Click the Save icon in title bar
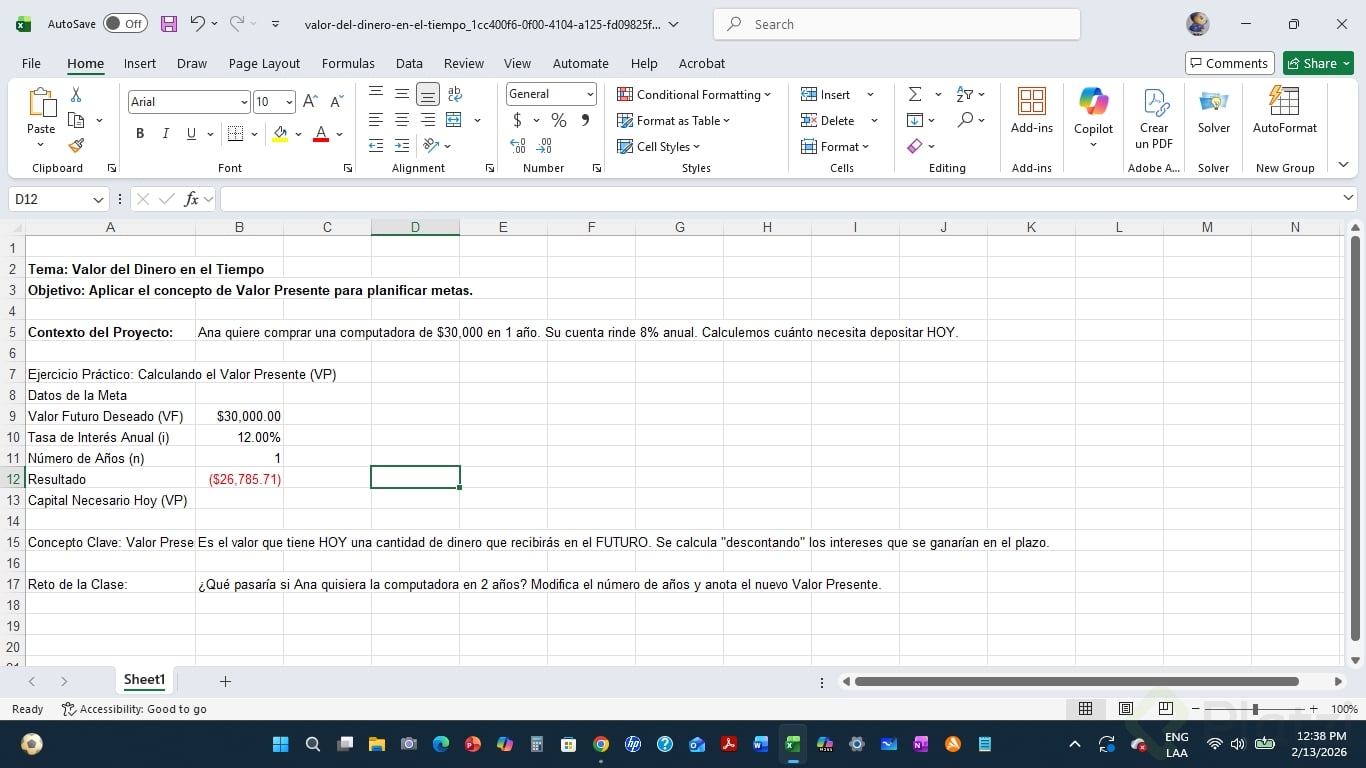 [x=169, y=24]
